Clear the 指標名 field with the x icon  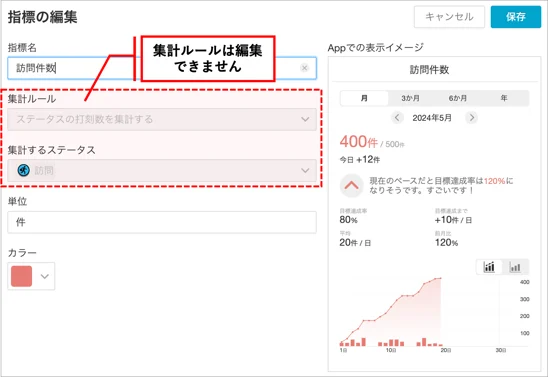click(x=304, y=68)
